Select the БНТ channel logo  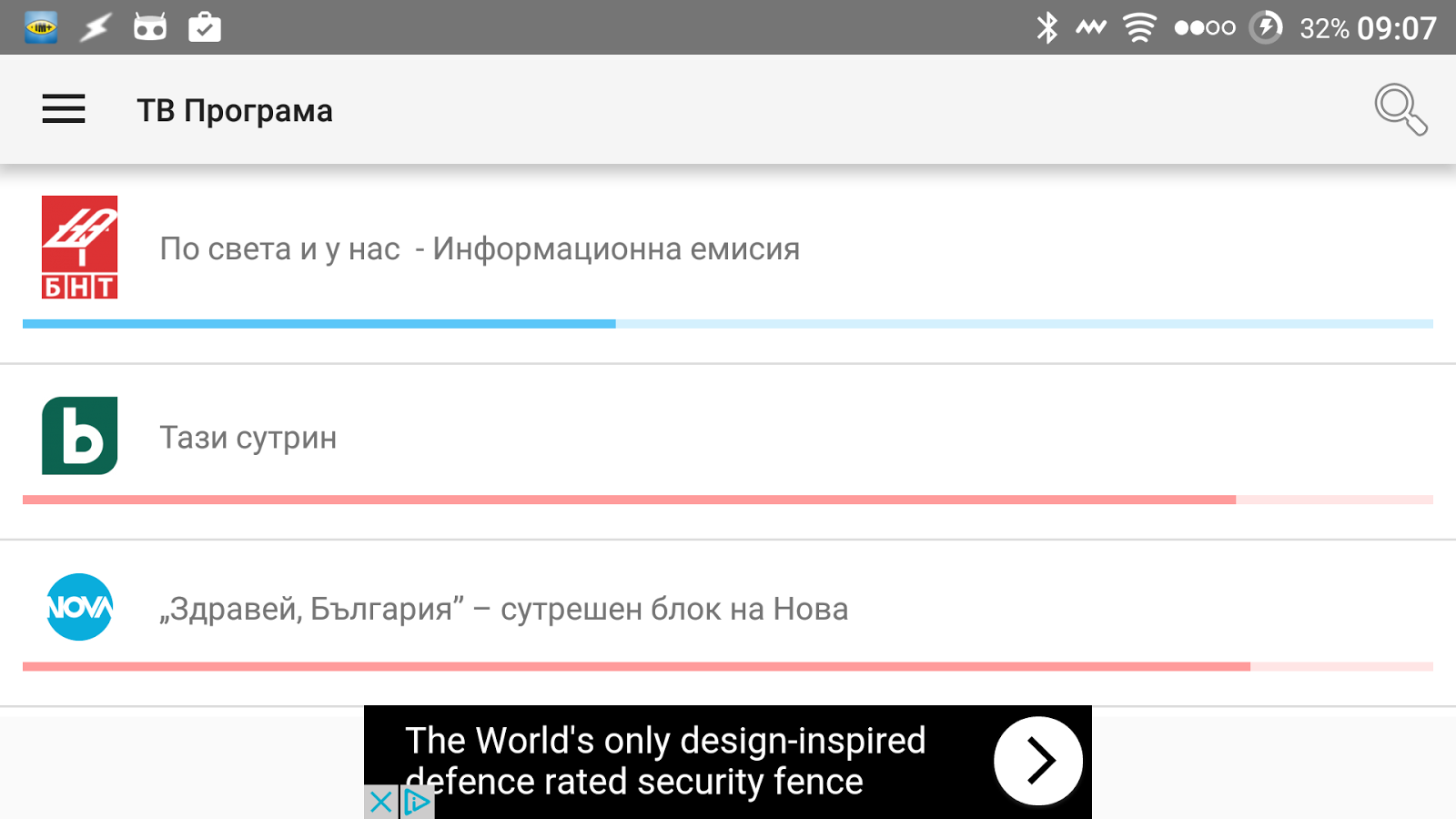click(x=80, y=248)
